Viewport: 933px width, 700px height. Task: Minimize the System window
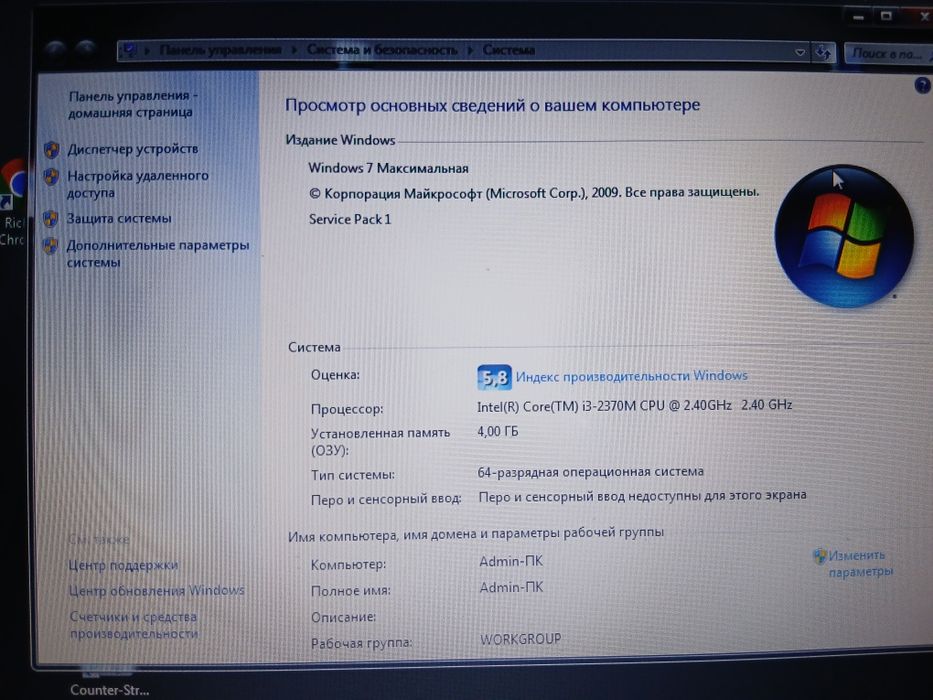coord(858,17)
